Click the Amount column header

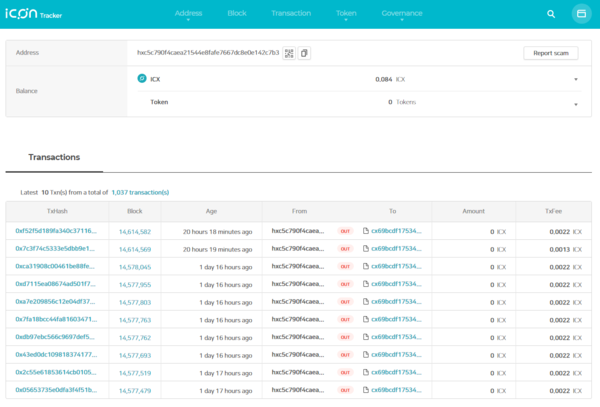(x=473, y=211)
